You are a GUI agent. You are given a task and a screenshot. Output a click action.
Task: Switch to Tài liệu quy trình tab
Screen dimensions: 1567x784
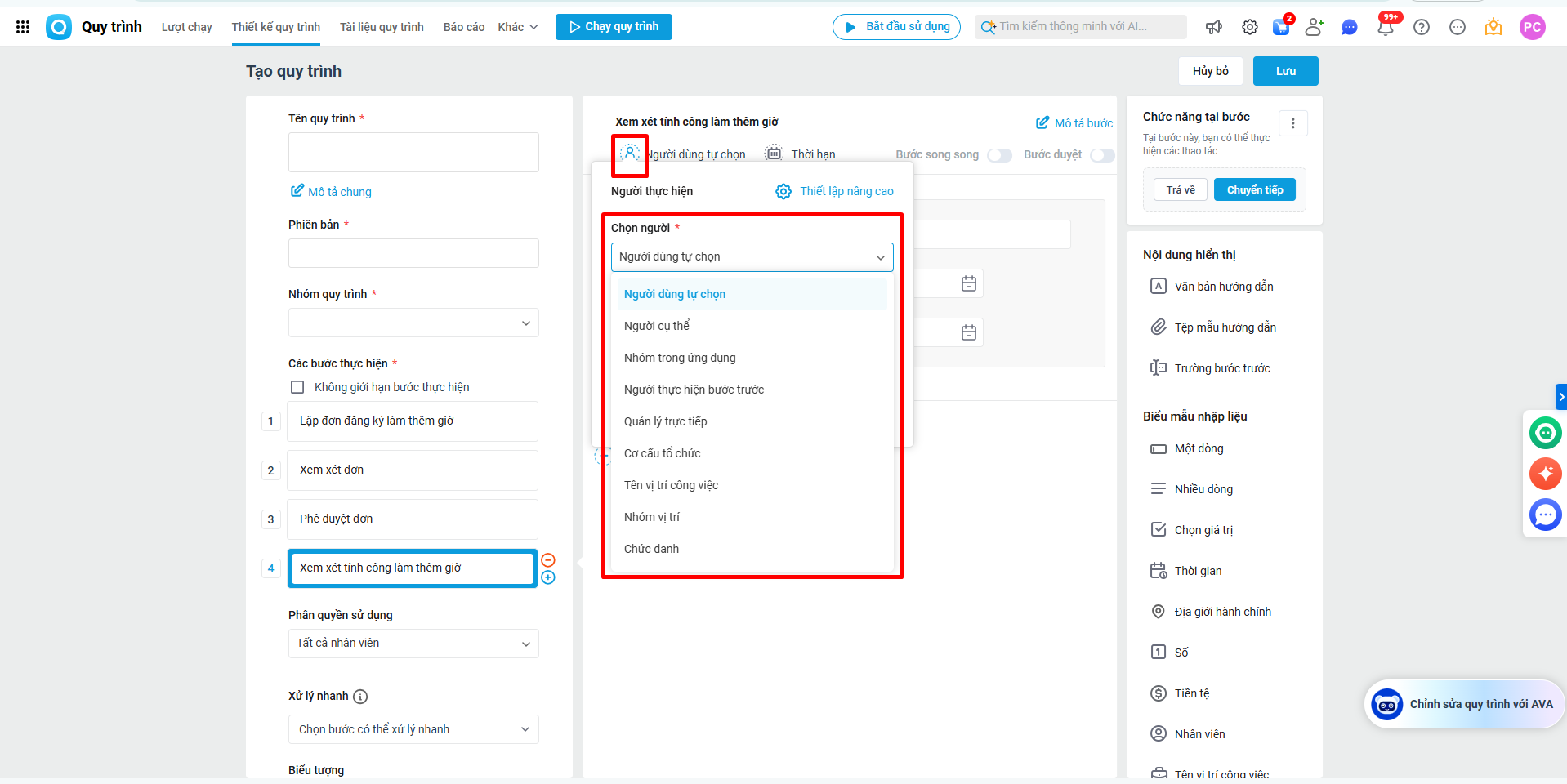click(382, 27)
